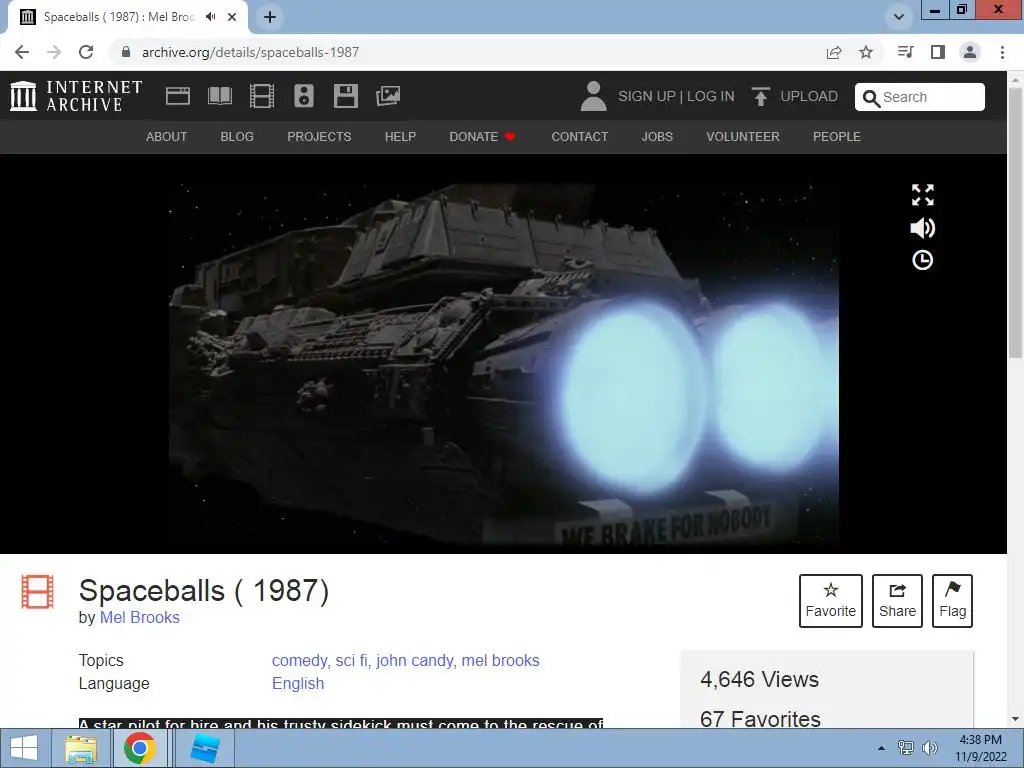The width and height of the screenshot is (1024, 768).
Task: Click the LOG IN link
Action: pyautogui.click(x=711, y=97)
